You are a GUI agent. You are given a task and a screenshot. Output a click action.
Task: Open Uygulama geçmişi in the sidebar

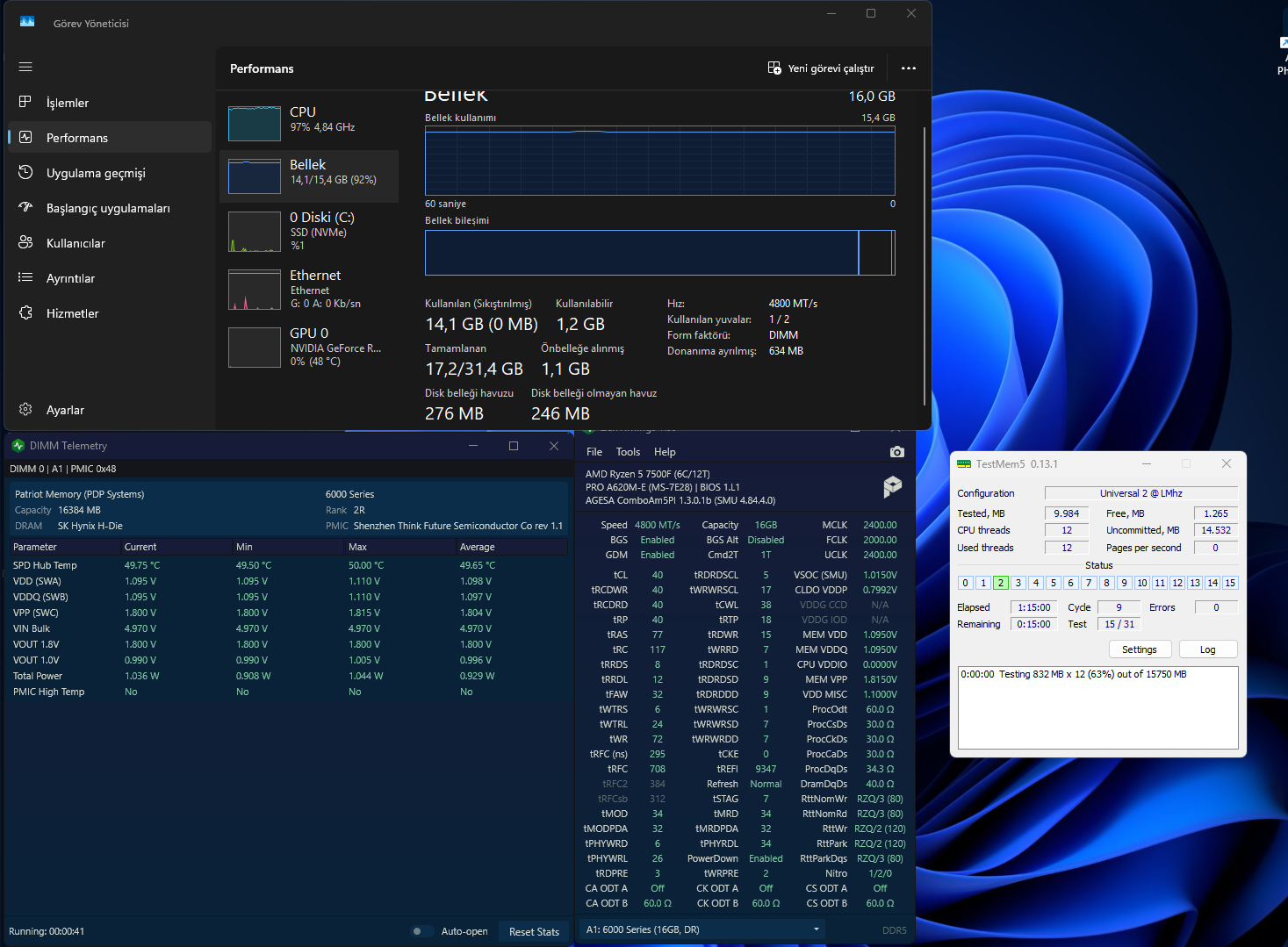coord(110,173)
